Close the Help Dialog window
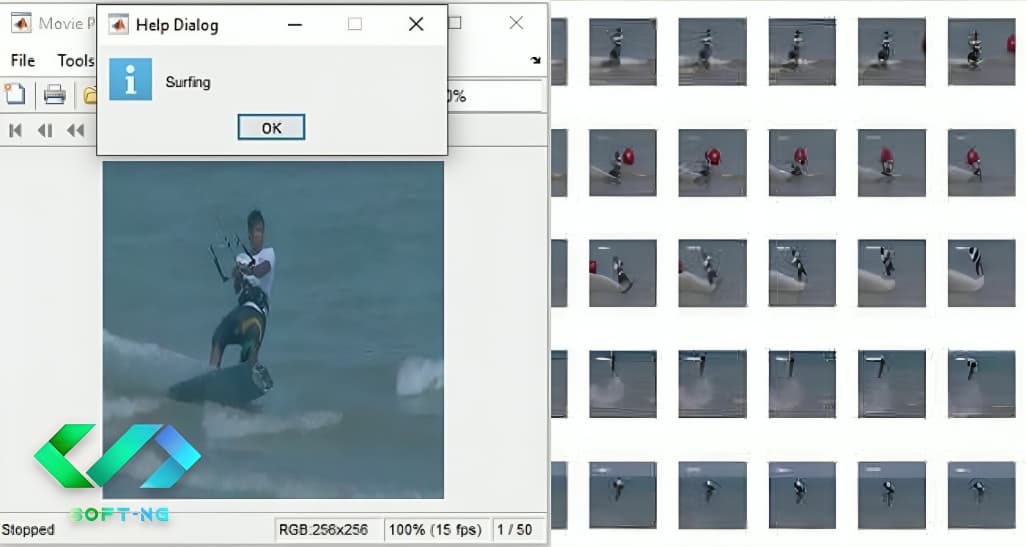This screenshot has width=1027, height=547. [x=416, y=24]
